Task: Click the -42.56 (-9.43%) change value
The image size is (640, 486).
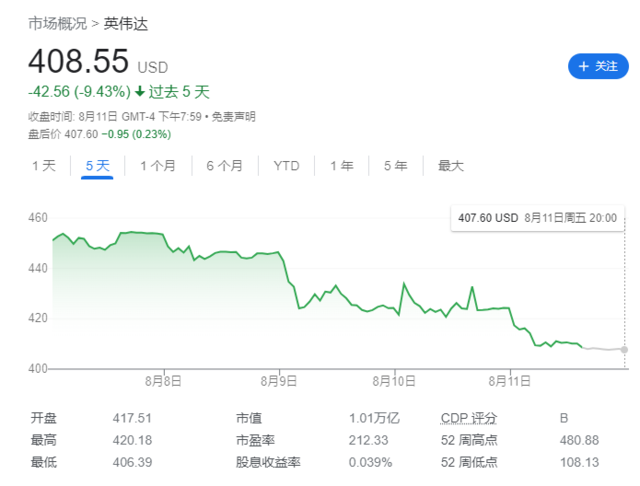Action: pos(80,91)
